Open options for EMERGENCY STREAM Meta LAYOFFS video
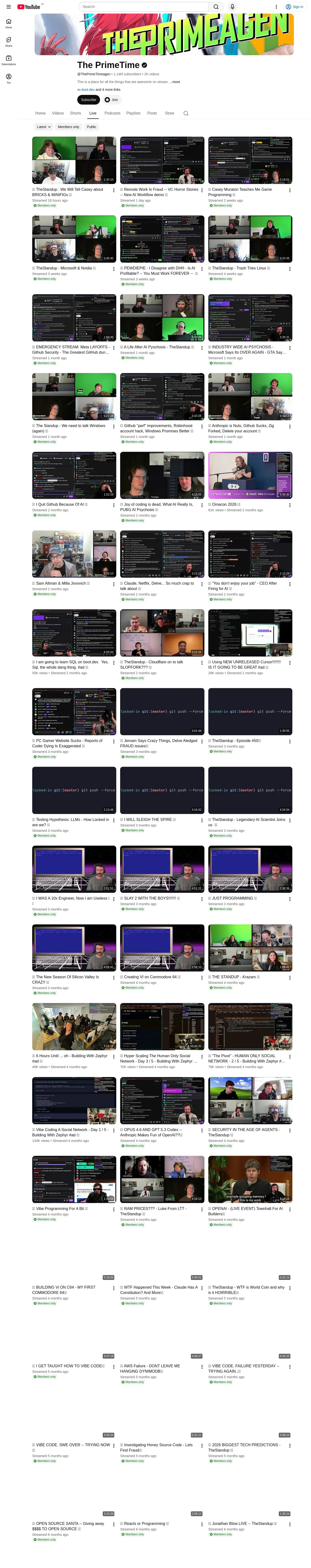The height and width of the screenshot is (1568, 311). [x=114, y=348]
